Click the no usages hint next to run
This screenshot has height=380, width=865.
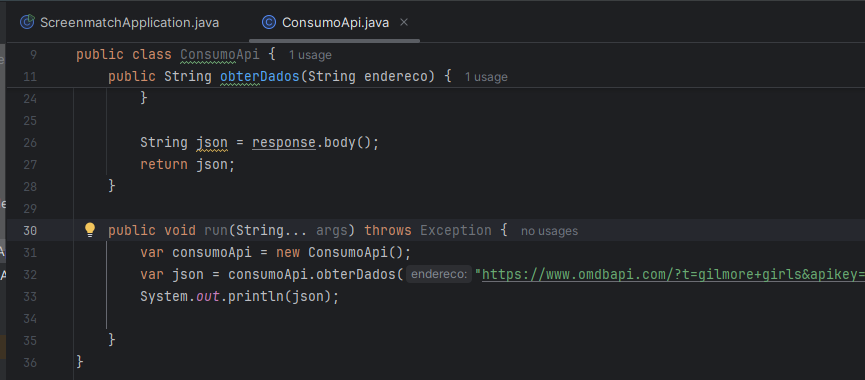[549, 231]
